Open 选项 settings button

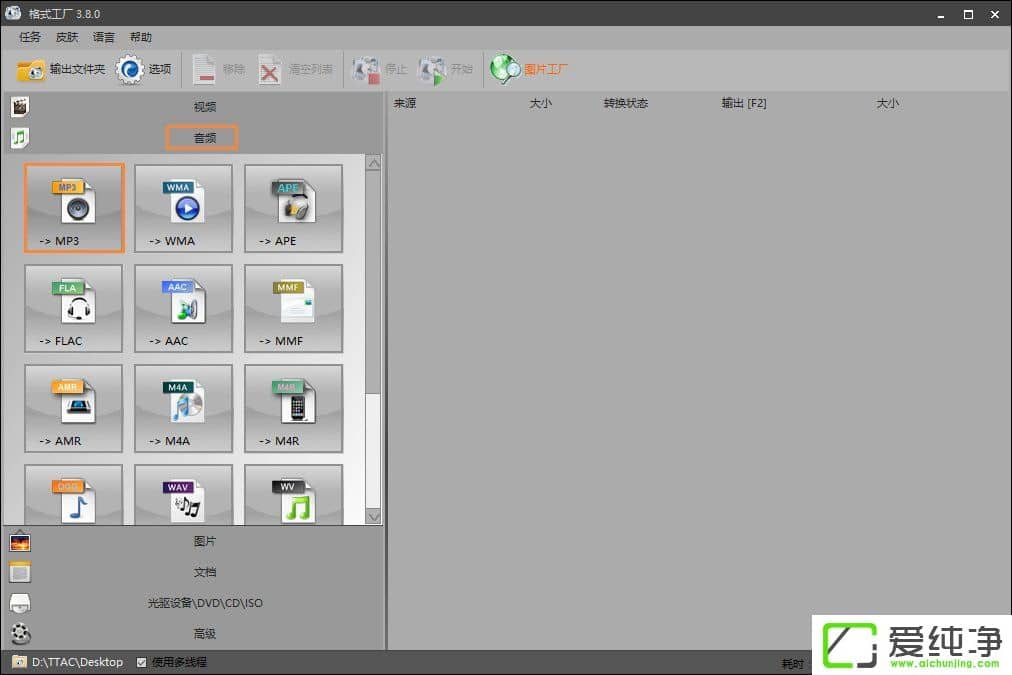coord(144,69)
